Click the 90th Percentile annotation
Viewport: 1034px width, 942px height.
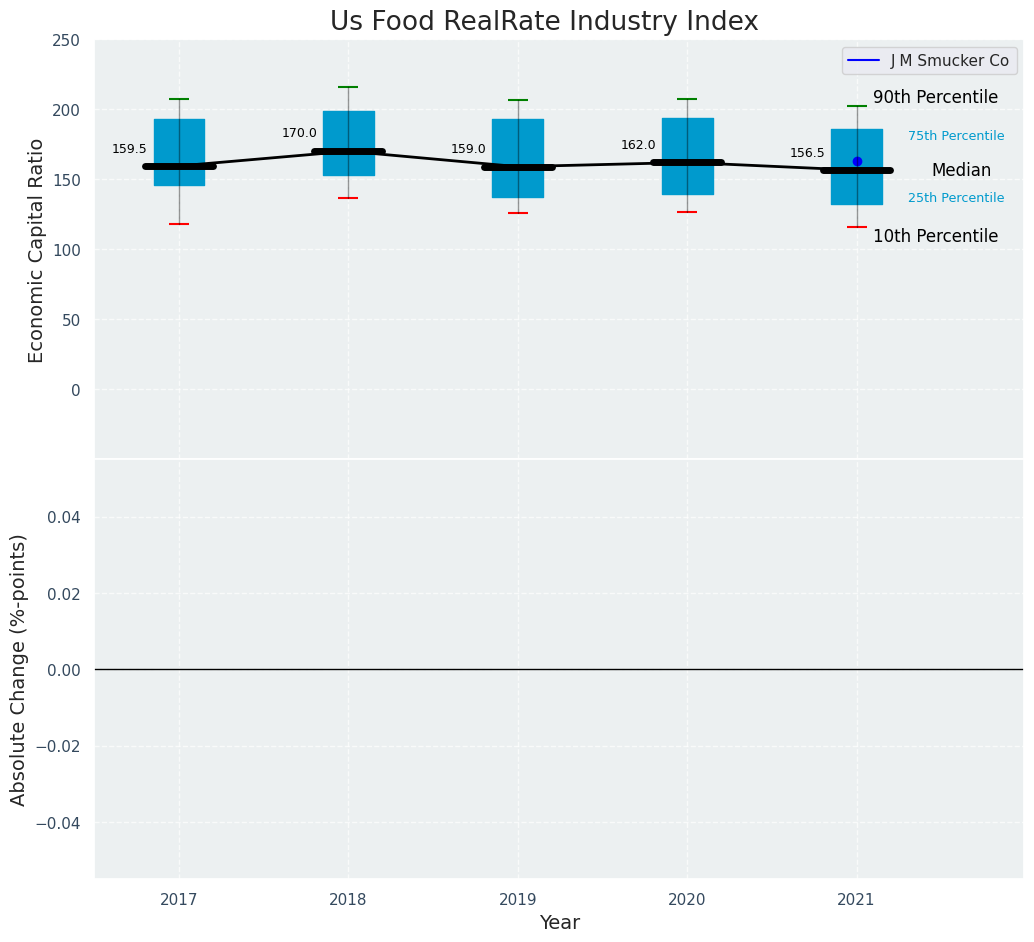(x=935, y=97)
